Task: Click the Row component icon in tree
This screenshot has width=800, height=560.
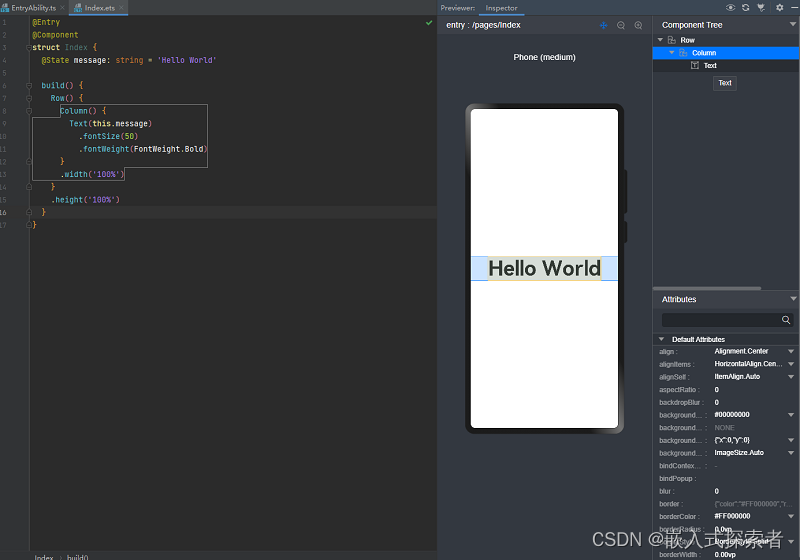Action: (672, 40)
